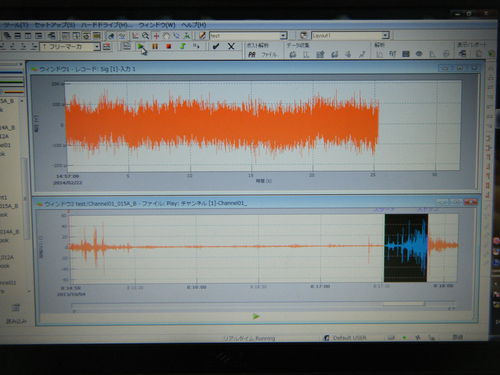Viewport: 500px width, 375px height.
Task: Click the green pushpin marker icon
Action: (x=182, y=46)
